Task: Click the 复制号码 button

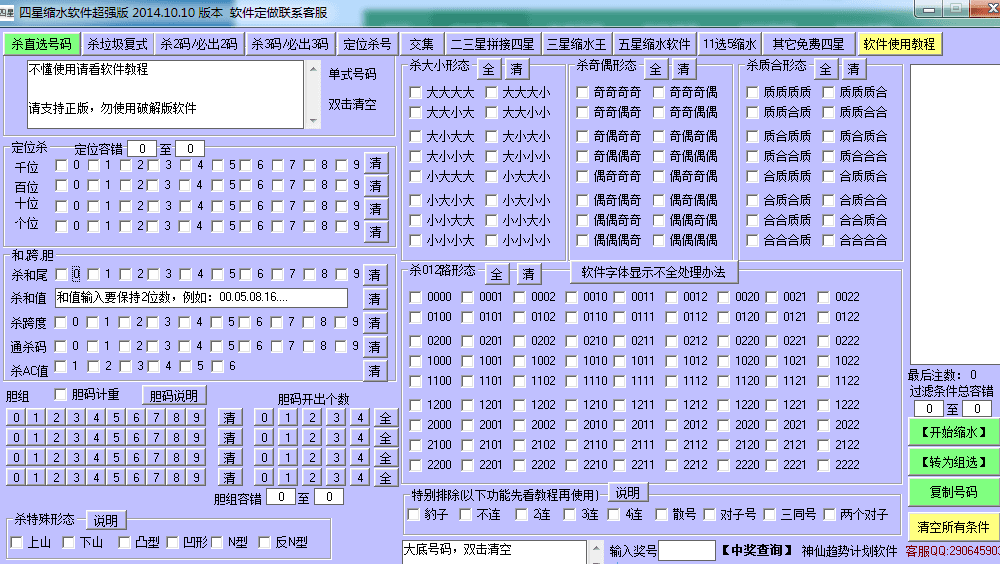Action: pyautogui.click(x=952, y=492)
